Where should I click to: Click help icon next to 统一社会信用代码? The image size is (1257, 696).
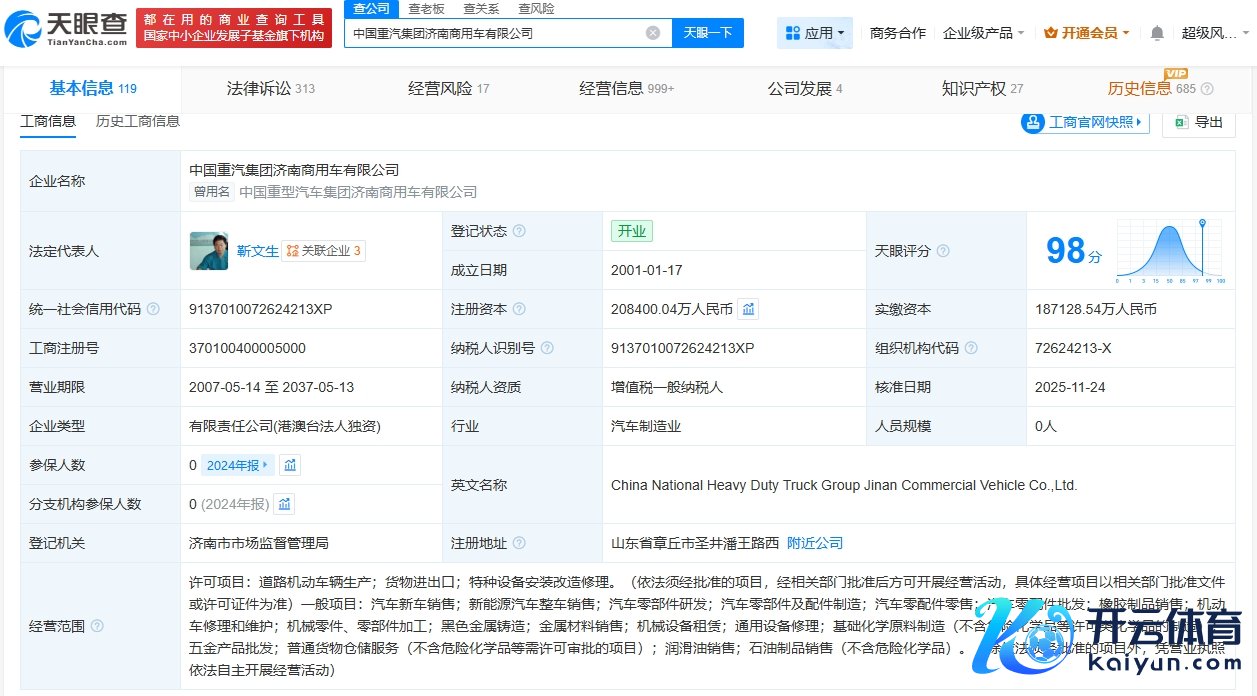[153, 309]
